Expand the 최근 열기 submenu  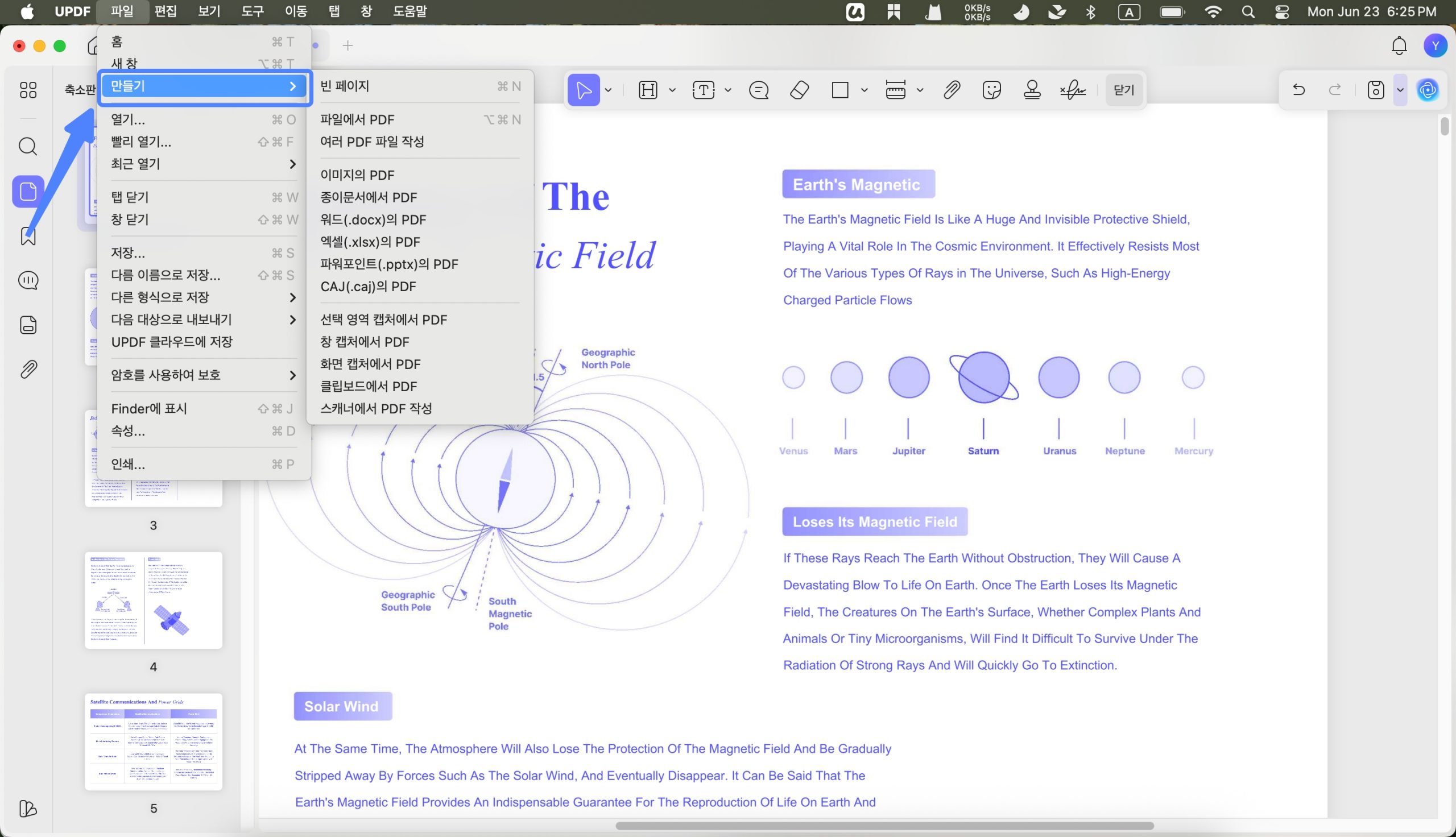(204, 164)
